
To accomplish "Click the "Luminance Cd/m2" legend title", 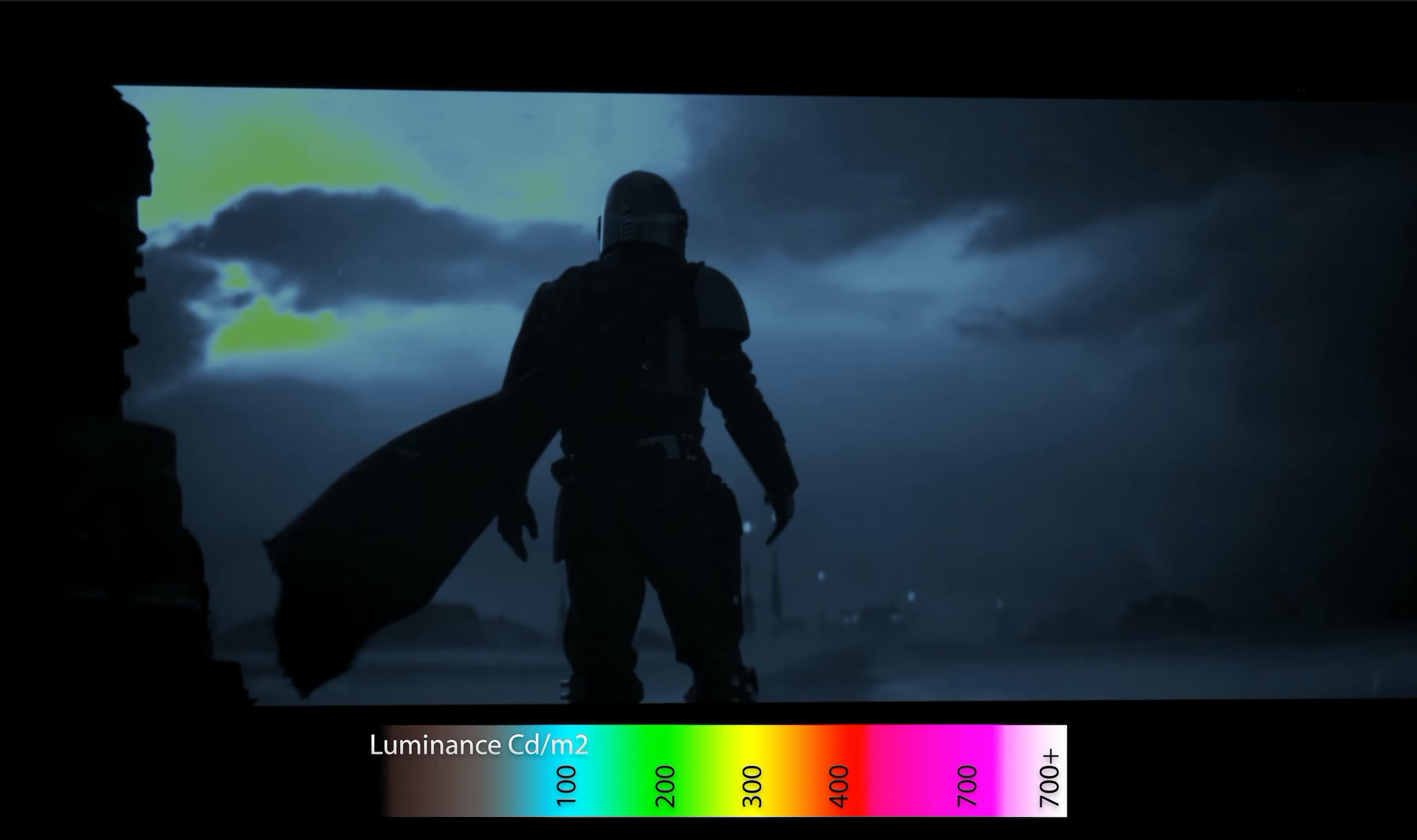I will [x=479, y=745].
